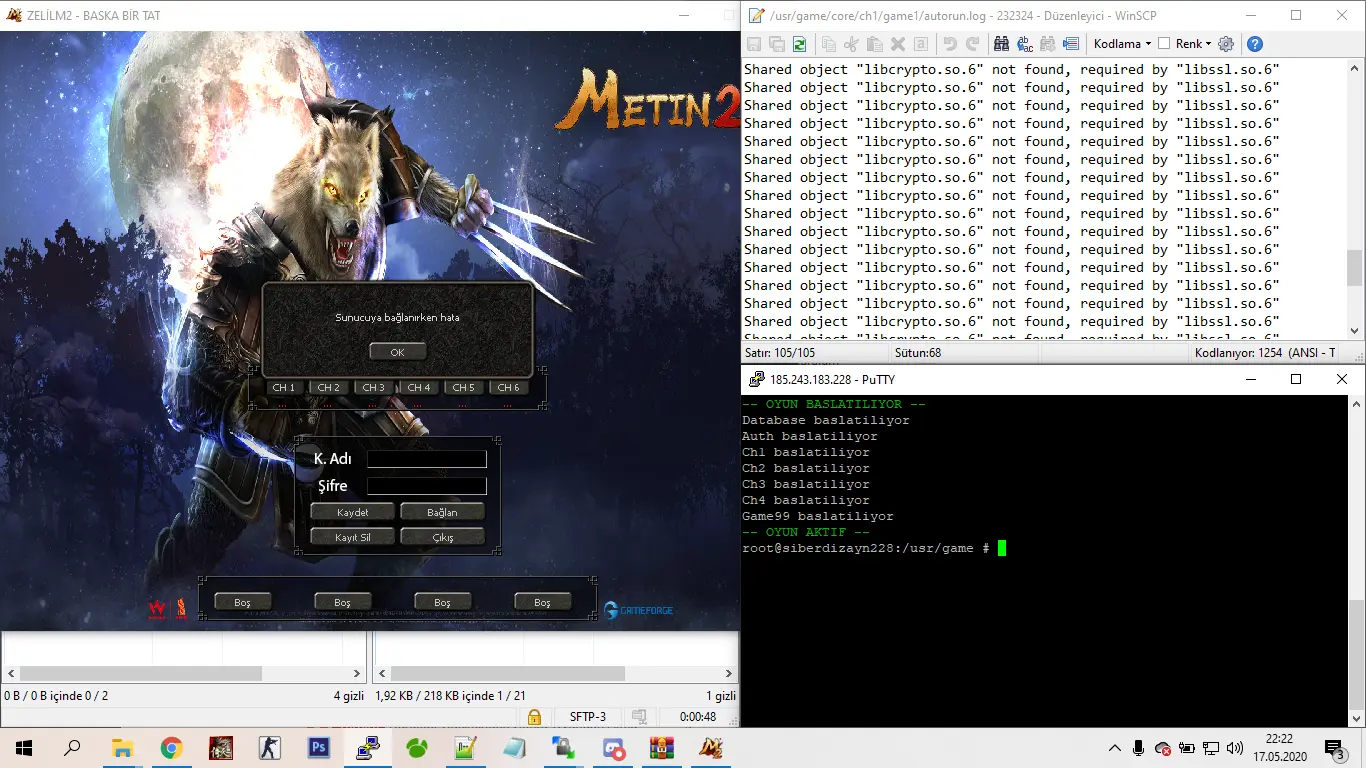Open Photoshop from the taskbar
Viewport: 1366px width, 768px height.
(319, 747)
